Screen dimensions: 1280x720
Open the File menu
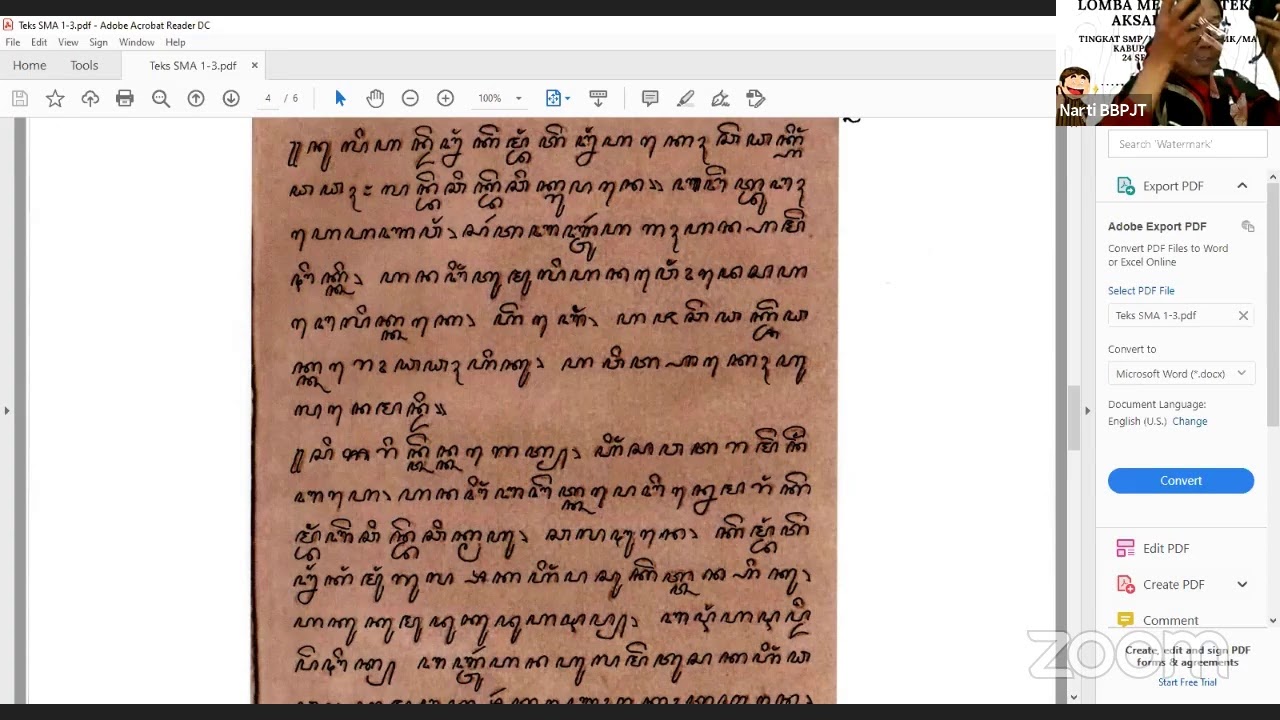pyautogui.click(x=13, y=42)
